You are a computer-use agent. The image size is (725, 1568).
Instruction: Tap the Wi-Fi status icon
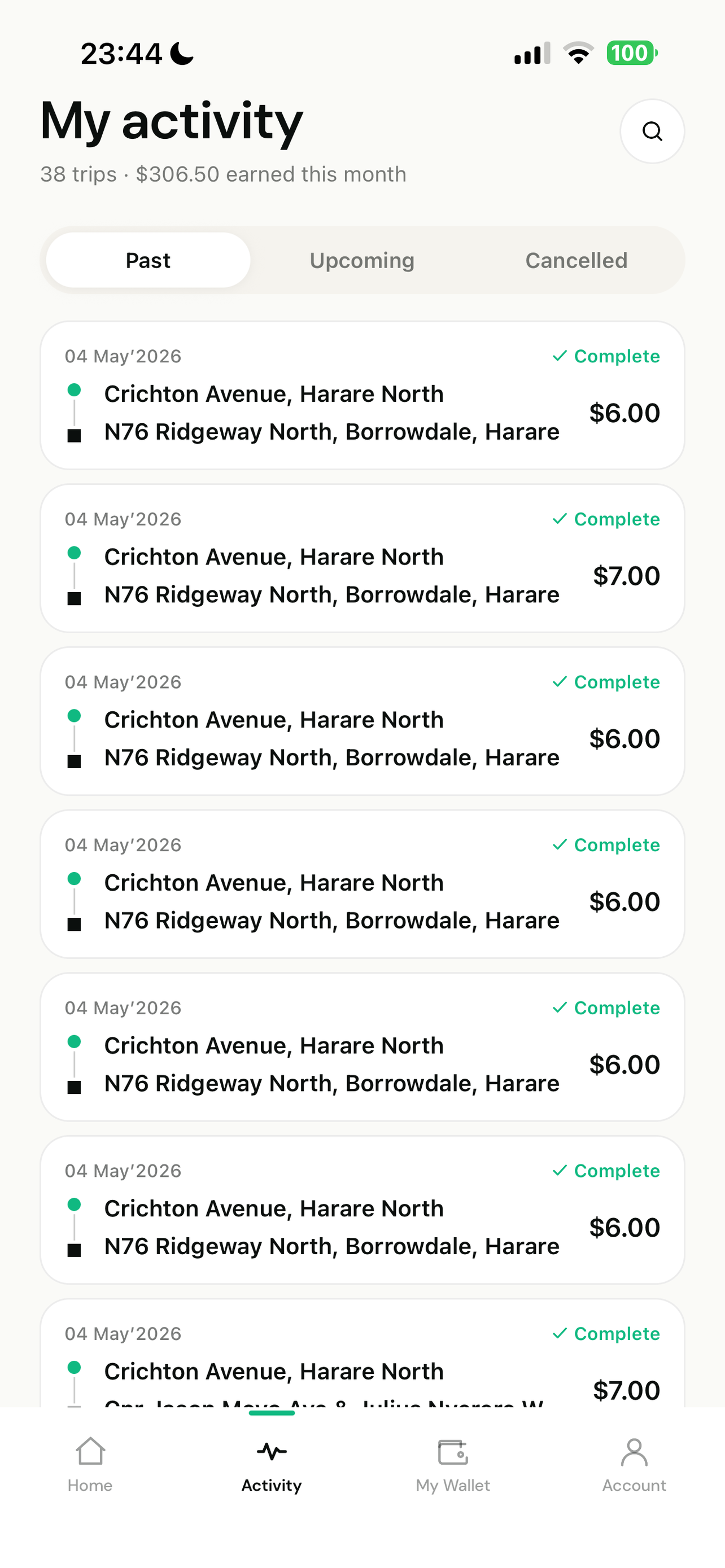point(578,53)
